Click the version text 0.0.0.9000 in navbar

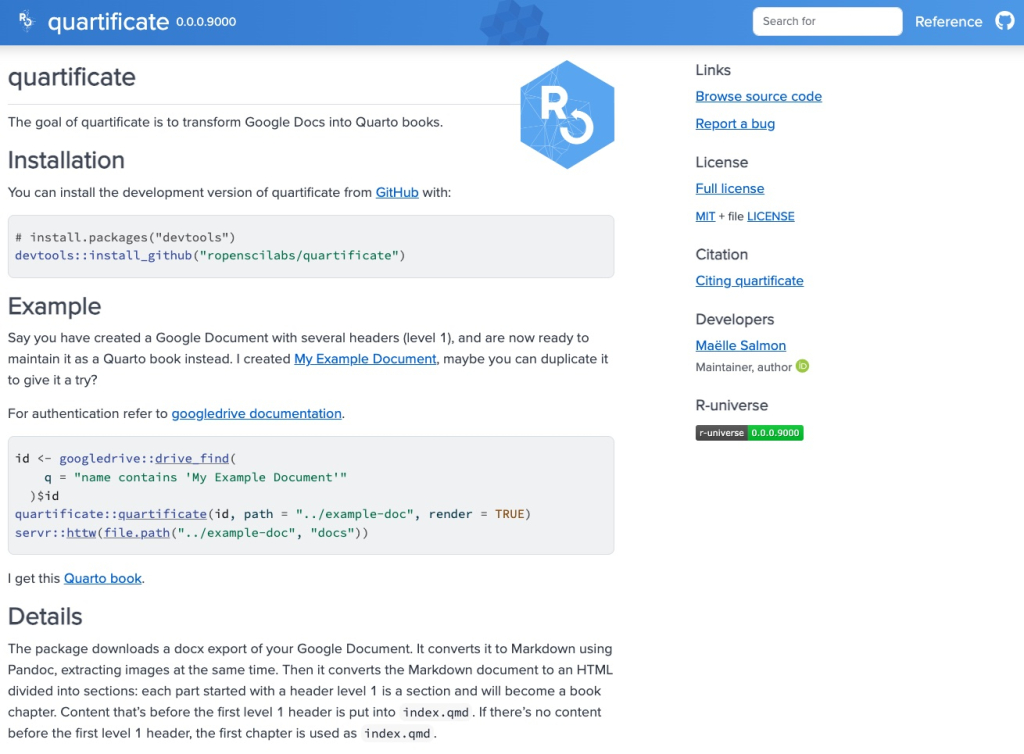click(x=206, y=22)
